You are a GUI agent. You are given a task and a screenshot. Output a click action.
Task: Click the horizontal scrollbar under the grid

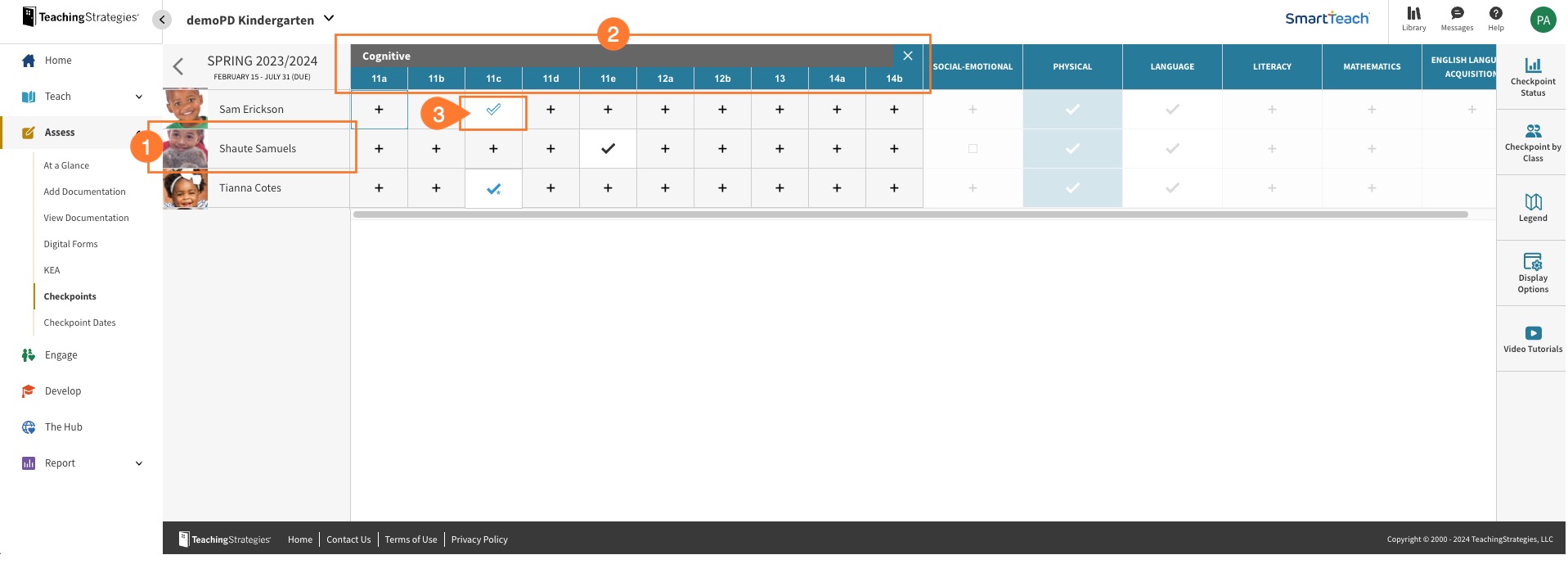910,214
